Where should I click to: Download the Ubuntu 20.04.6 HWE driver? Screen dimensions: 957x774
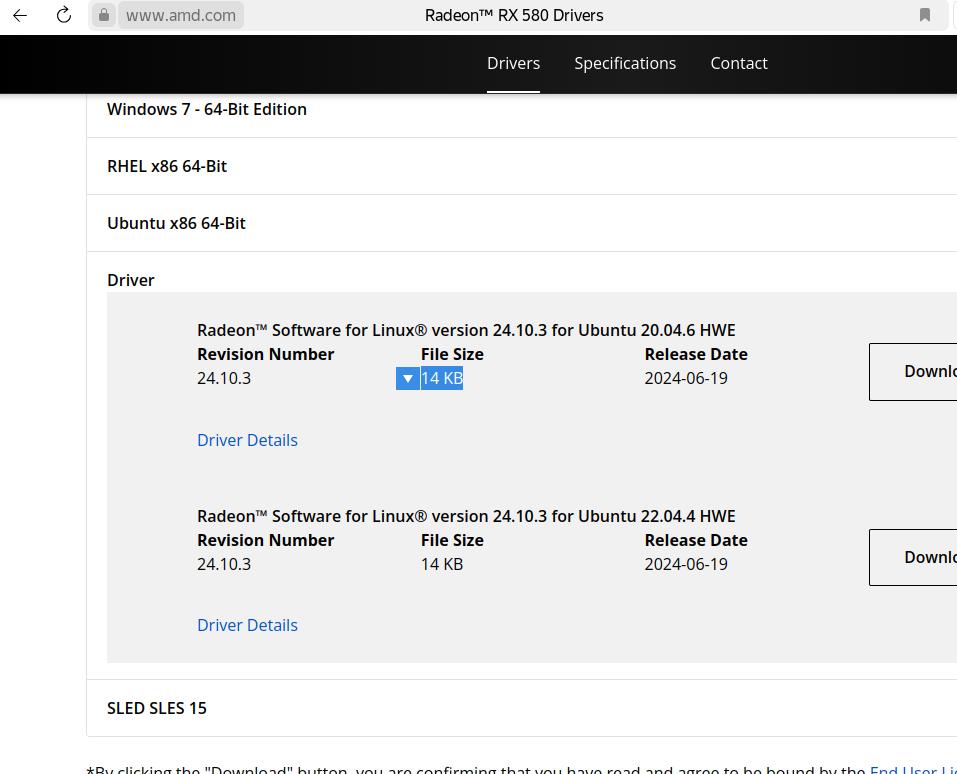pos(913,372)
